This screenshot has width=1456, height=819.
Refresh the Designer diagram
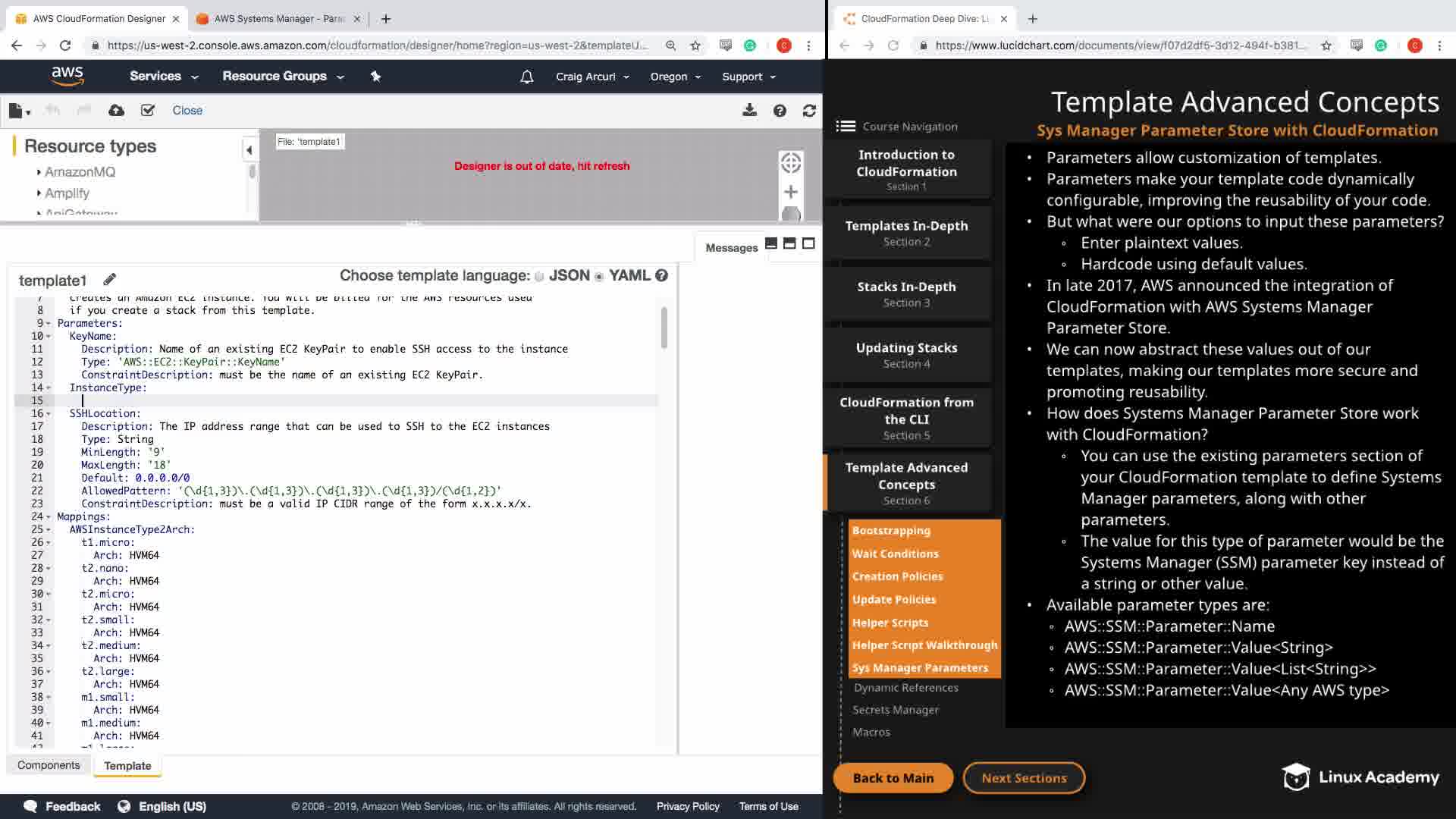coord(809,111)
